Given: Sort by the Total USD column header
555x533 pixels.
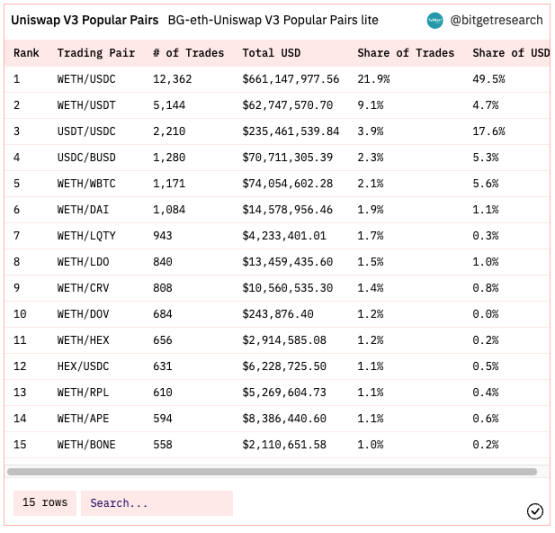Looking at the screenshot, I should coord(271,53).
